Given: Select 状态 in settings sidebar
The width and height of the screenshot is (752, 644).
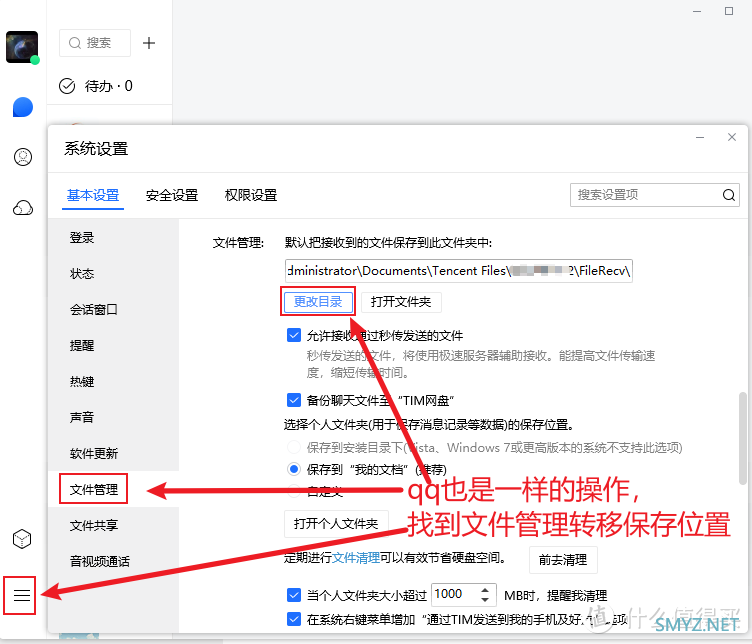Looking at the screenshot, I should click(82, 274).
